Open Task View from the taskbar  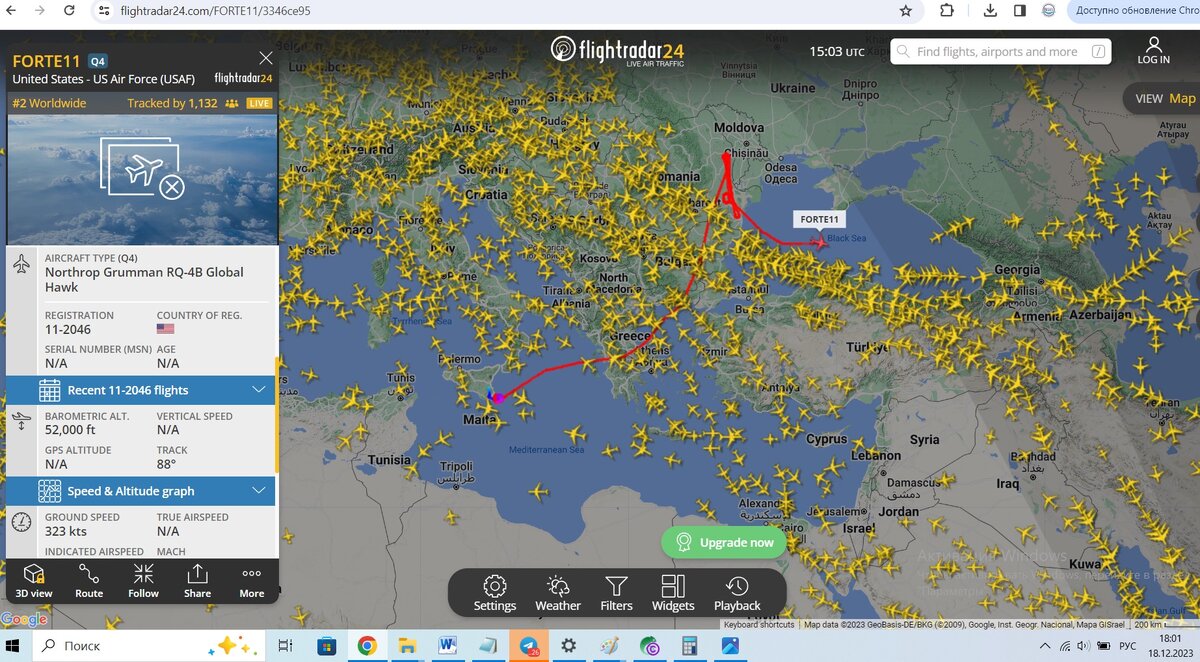click(x=285, y=646)
